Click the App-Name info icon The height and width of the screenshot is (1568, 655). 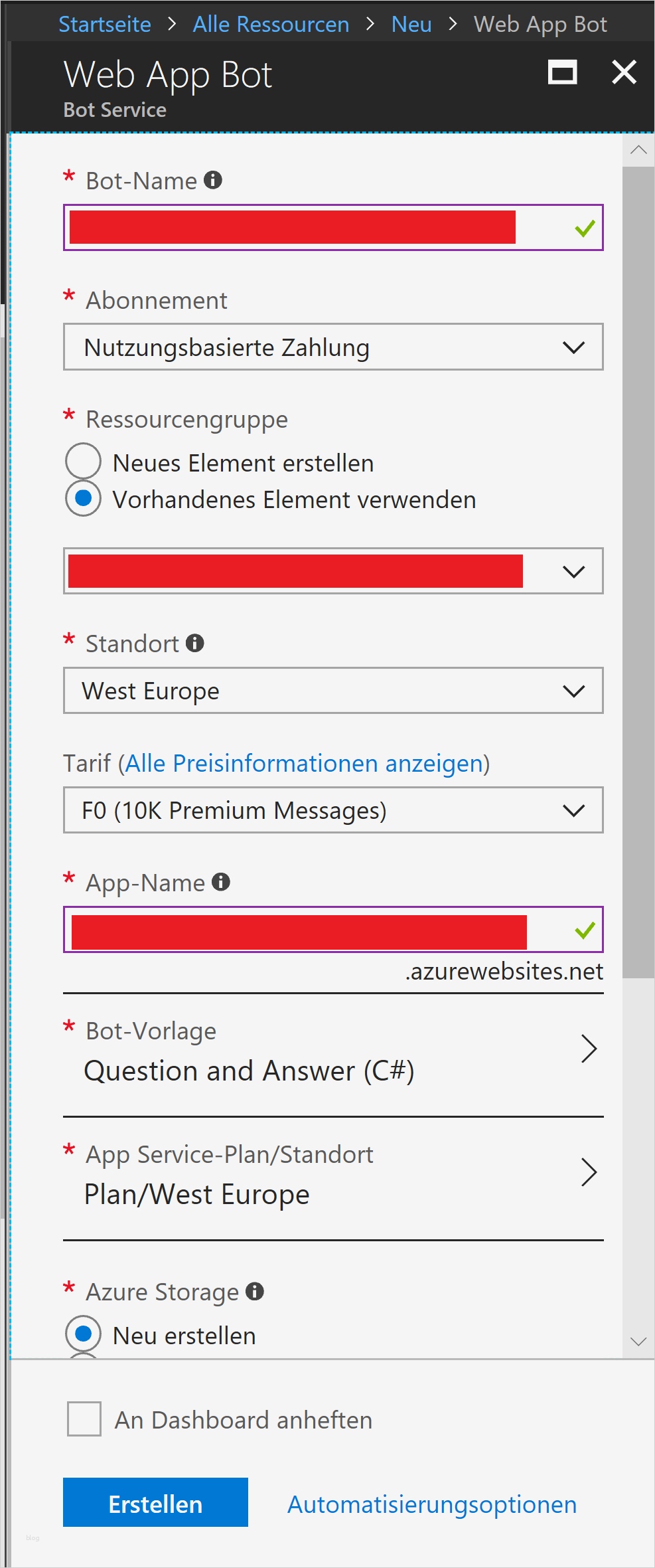click(221, 882)
